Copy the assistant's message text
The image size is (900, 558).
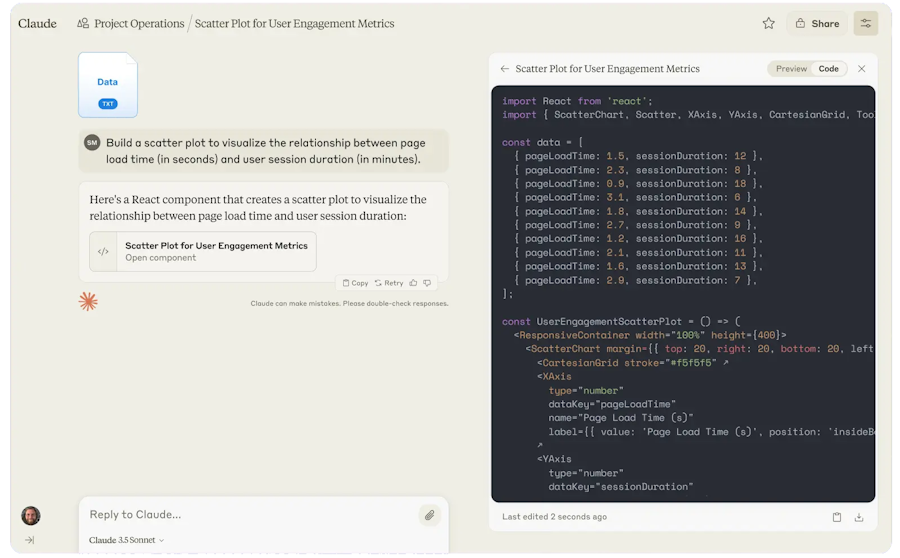(355, 283)
